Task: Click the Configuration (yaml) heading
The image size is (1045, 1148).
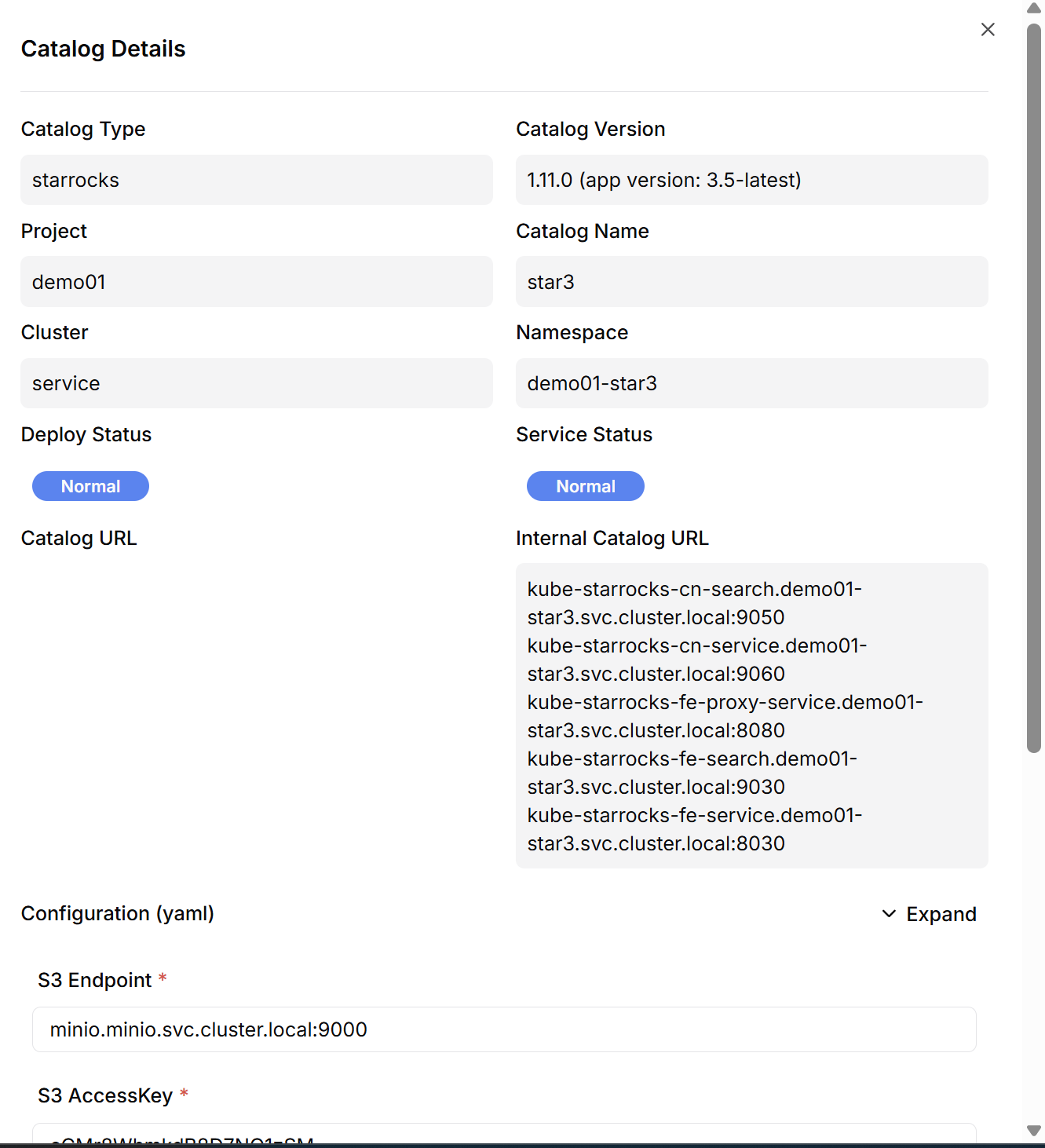Action: 118,914
